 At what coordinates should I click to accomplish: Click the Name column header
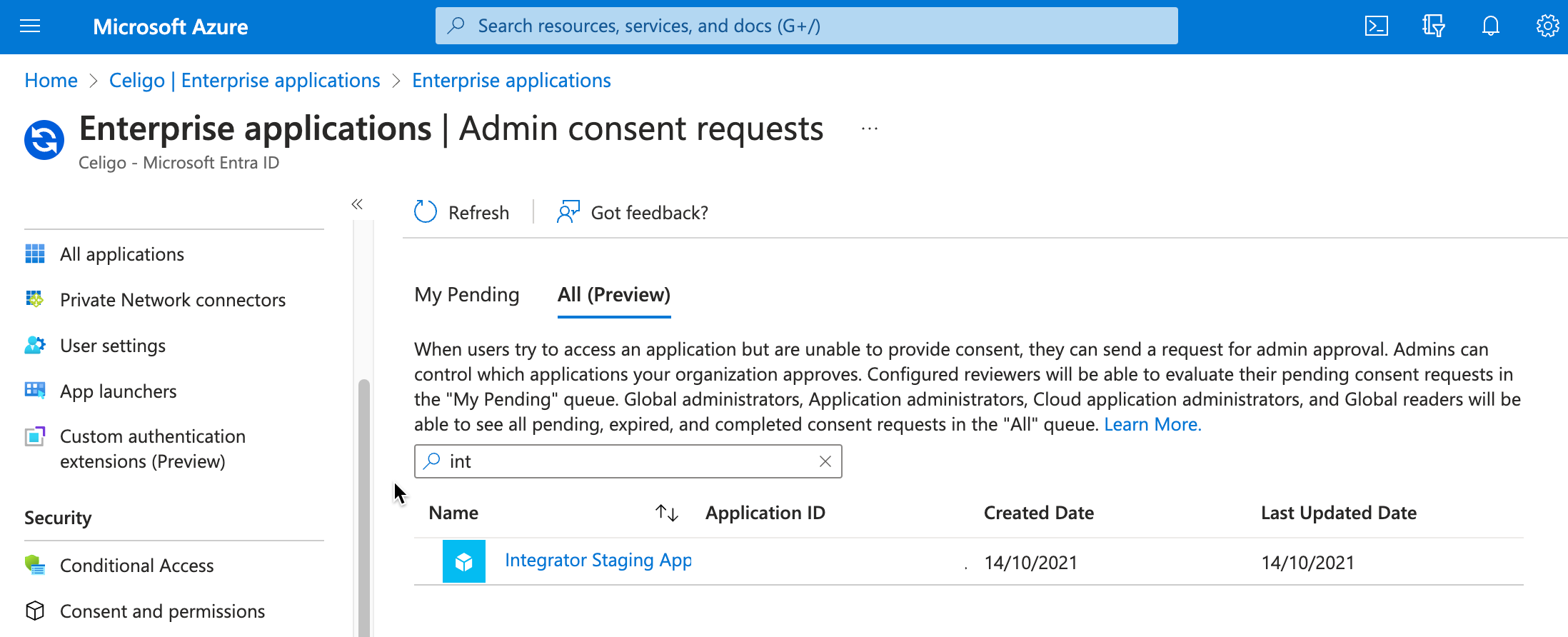pos(453,513)
